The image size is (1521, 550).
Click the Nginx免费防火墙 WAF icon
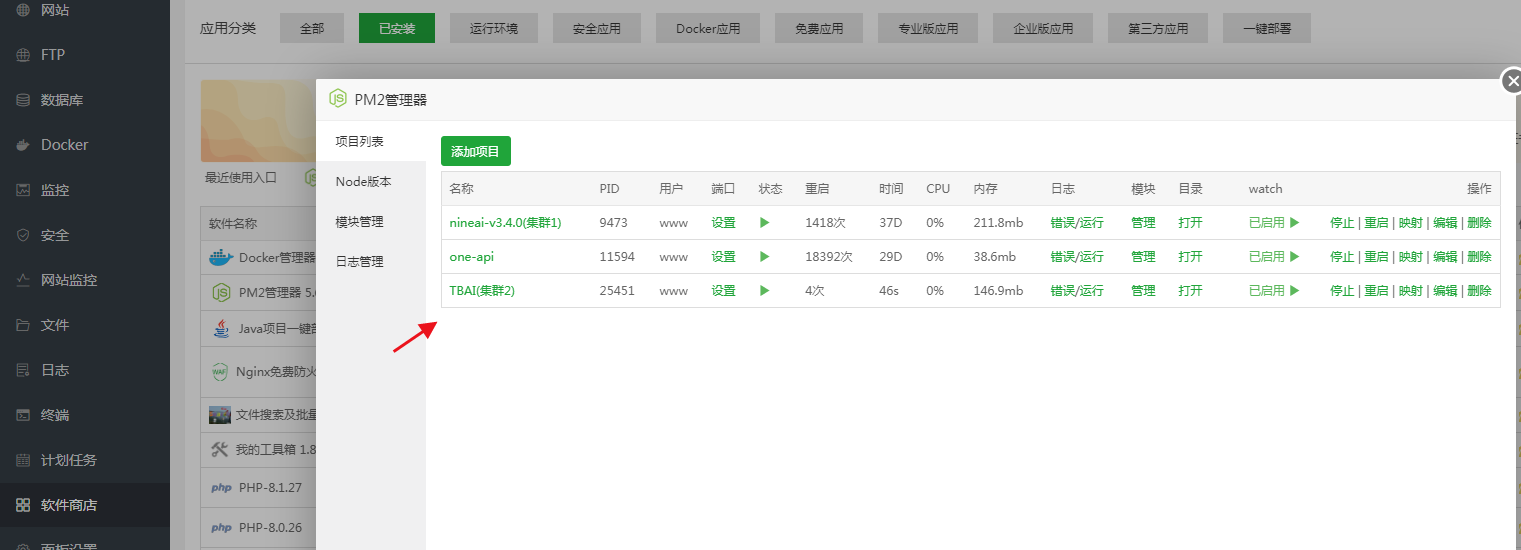point(220,372)
